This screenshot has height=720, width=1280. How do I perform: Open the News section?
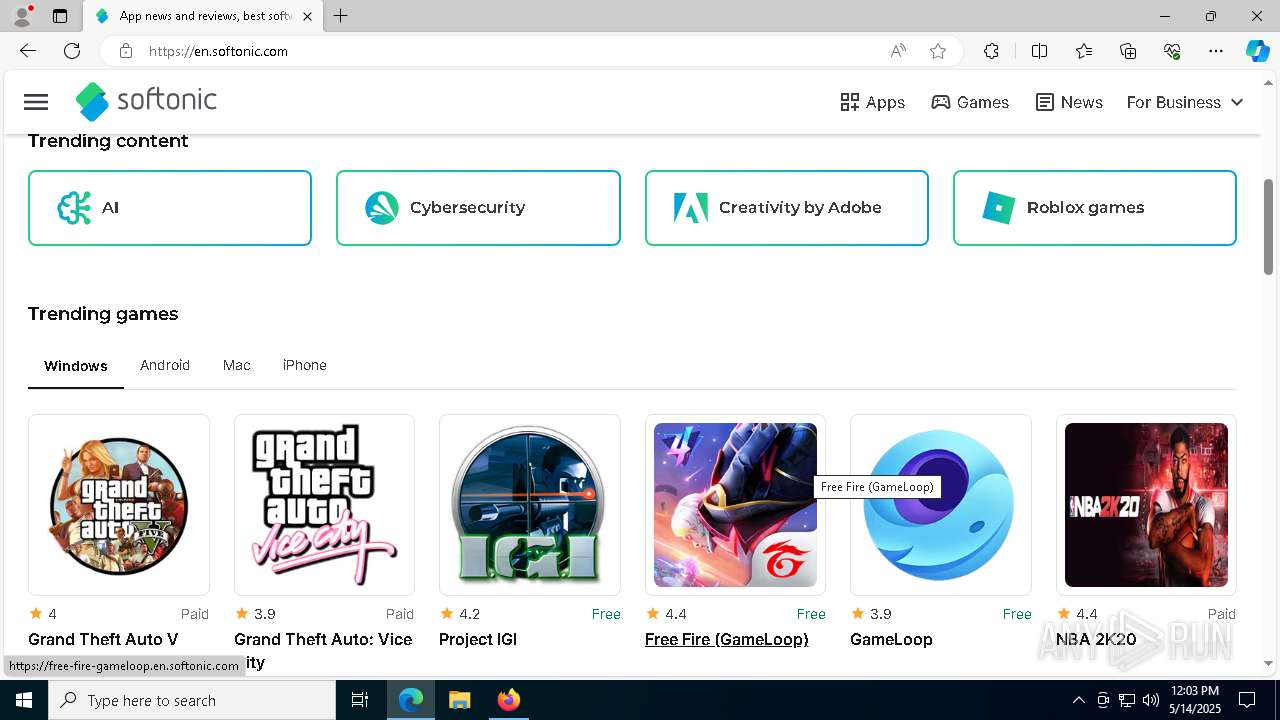tap(1069, 102)
